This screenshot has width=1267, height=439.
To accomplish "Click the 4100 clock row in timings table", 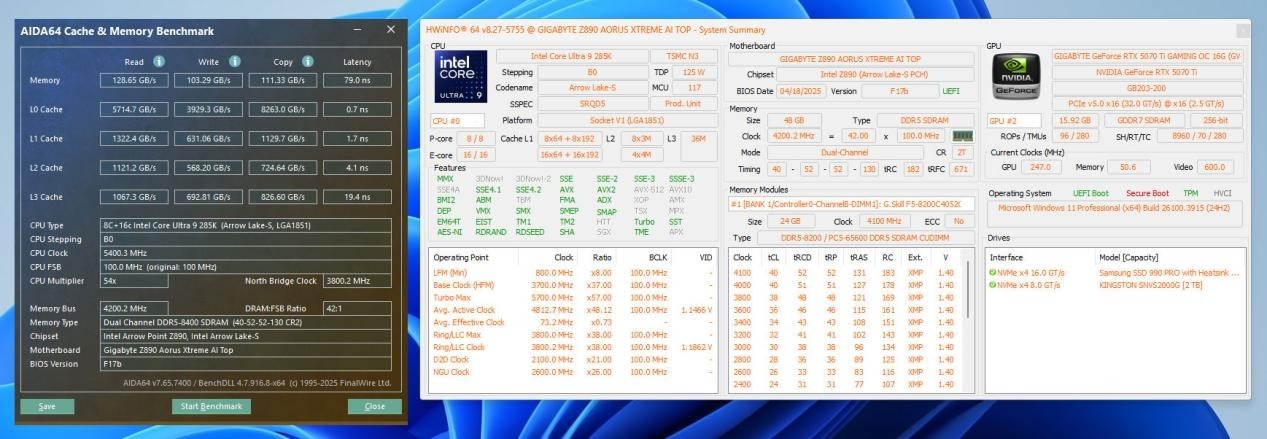I will pyautogui.click(x=846, y=272).
